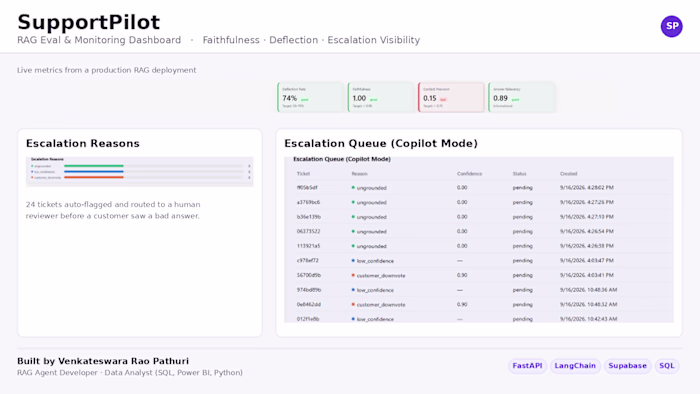
Task: Click the RAG Eval & Monitoring Dashboard subtitle
Action: coord(99,40)
